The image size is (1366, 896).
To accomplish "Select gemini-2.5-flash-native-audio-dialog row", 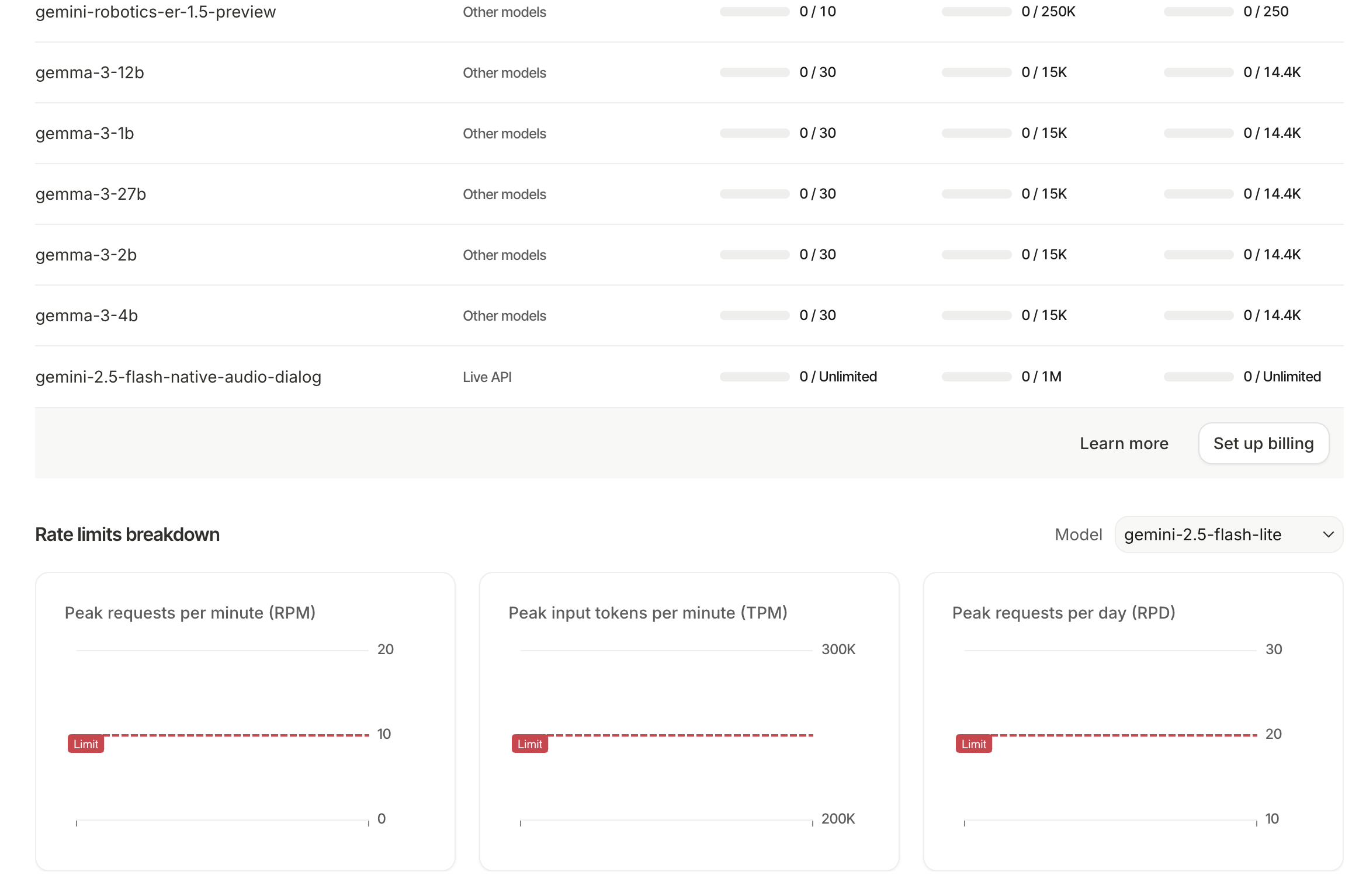I will click(x=178, y=377).
